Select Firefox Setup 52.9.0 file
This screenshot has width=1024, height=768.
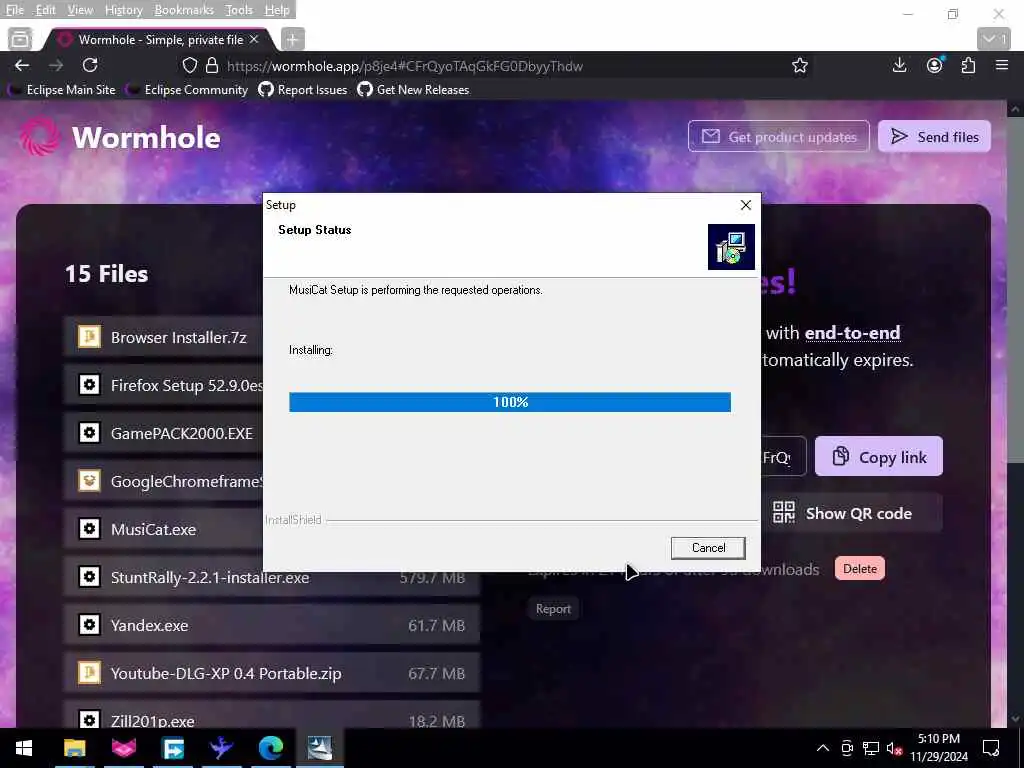point(163,385)
